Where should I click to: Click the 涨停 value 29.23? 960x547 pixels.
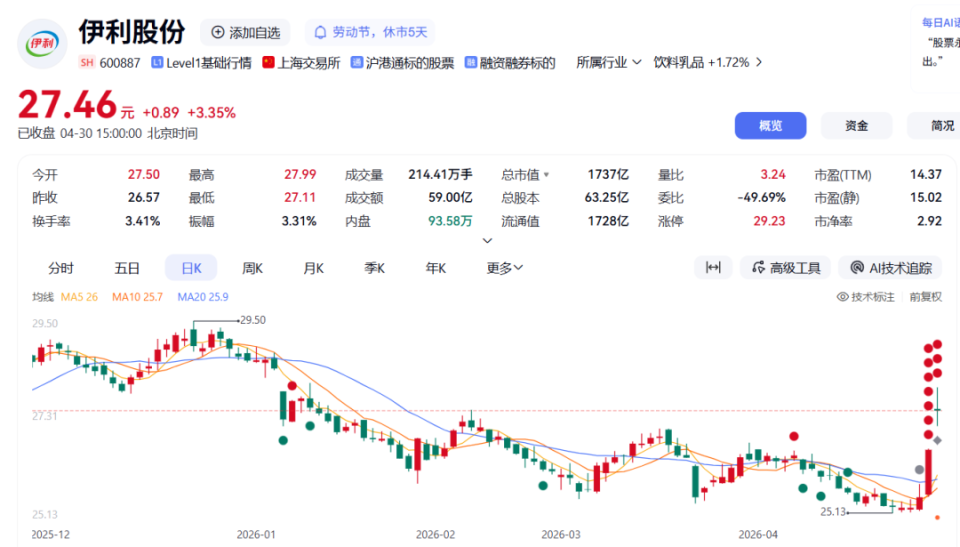coord(769,221)
